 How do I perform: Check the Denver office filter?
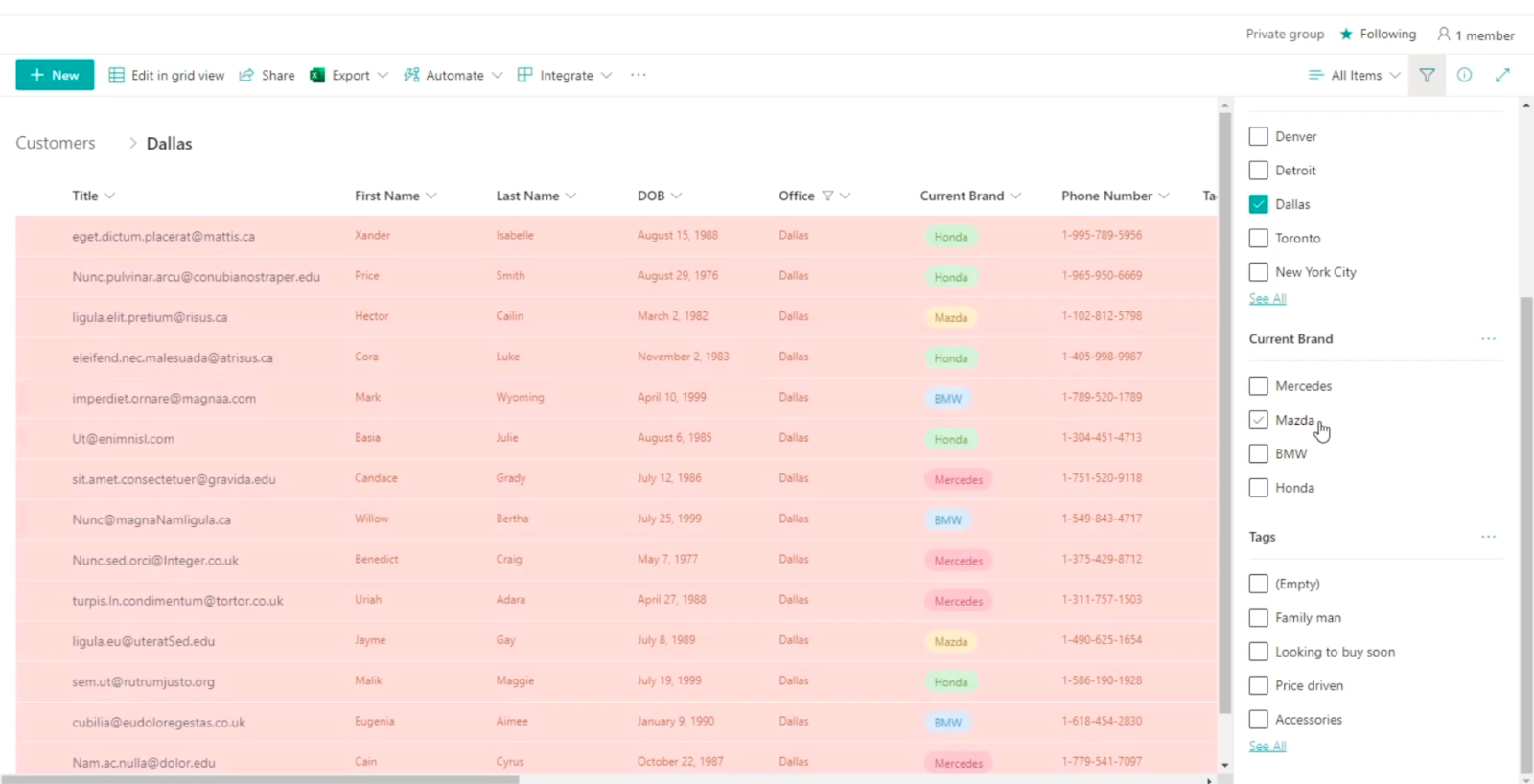click(x=1258, y=136)
